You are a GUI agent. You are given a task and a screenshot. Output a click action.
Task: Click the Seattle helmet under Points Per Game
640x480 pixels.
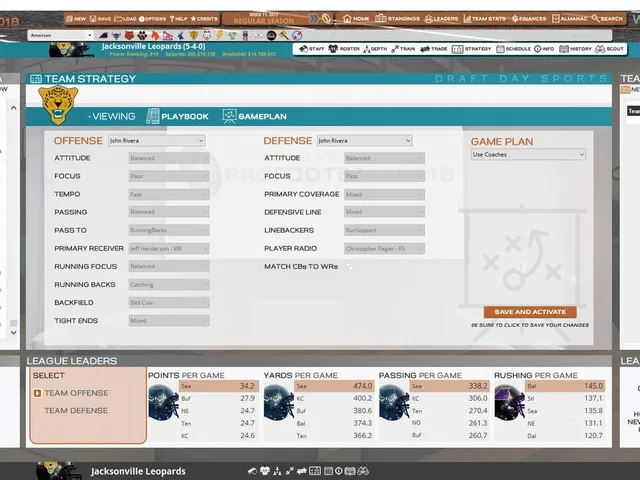(164, 404)
